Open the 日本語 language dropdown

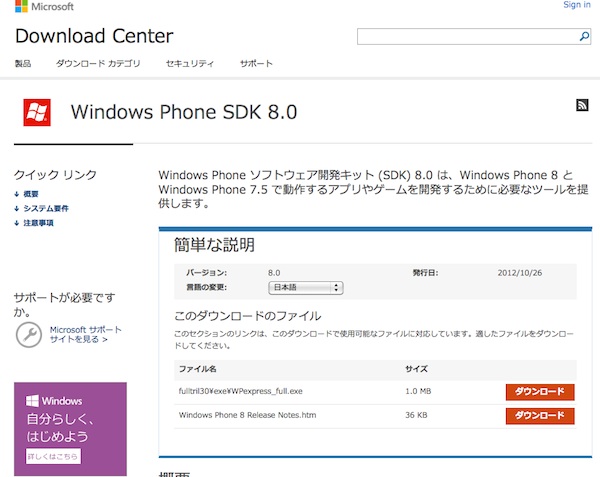point(306,288)
